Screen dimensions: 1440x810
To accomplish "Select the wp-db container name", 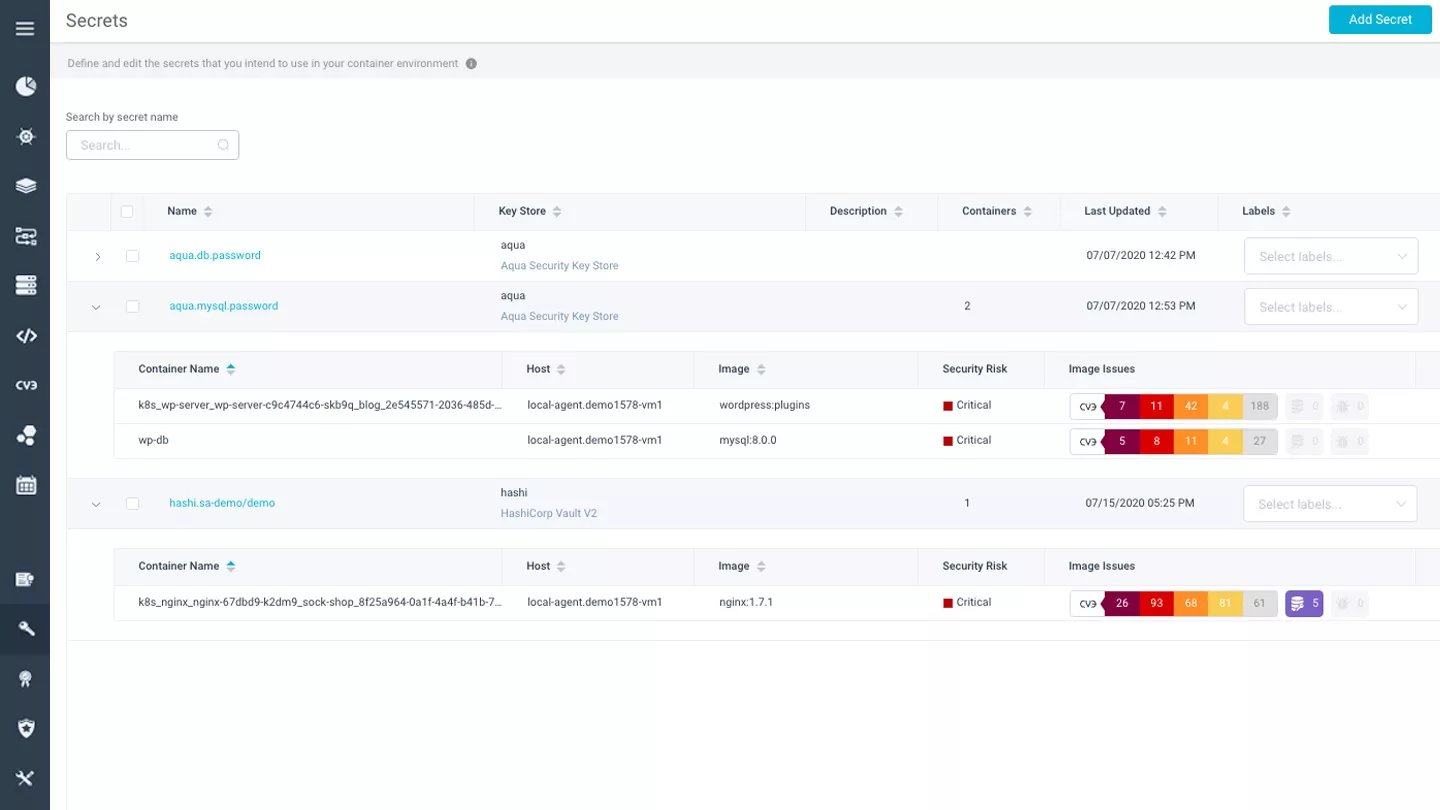I will click(153, 441).
